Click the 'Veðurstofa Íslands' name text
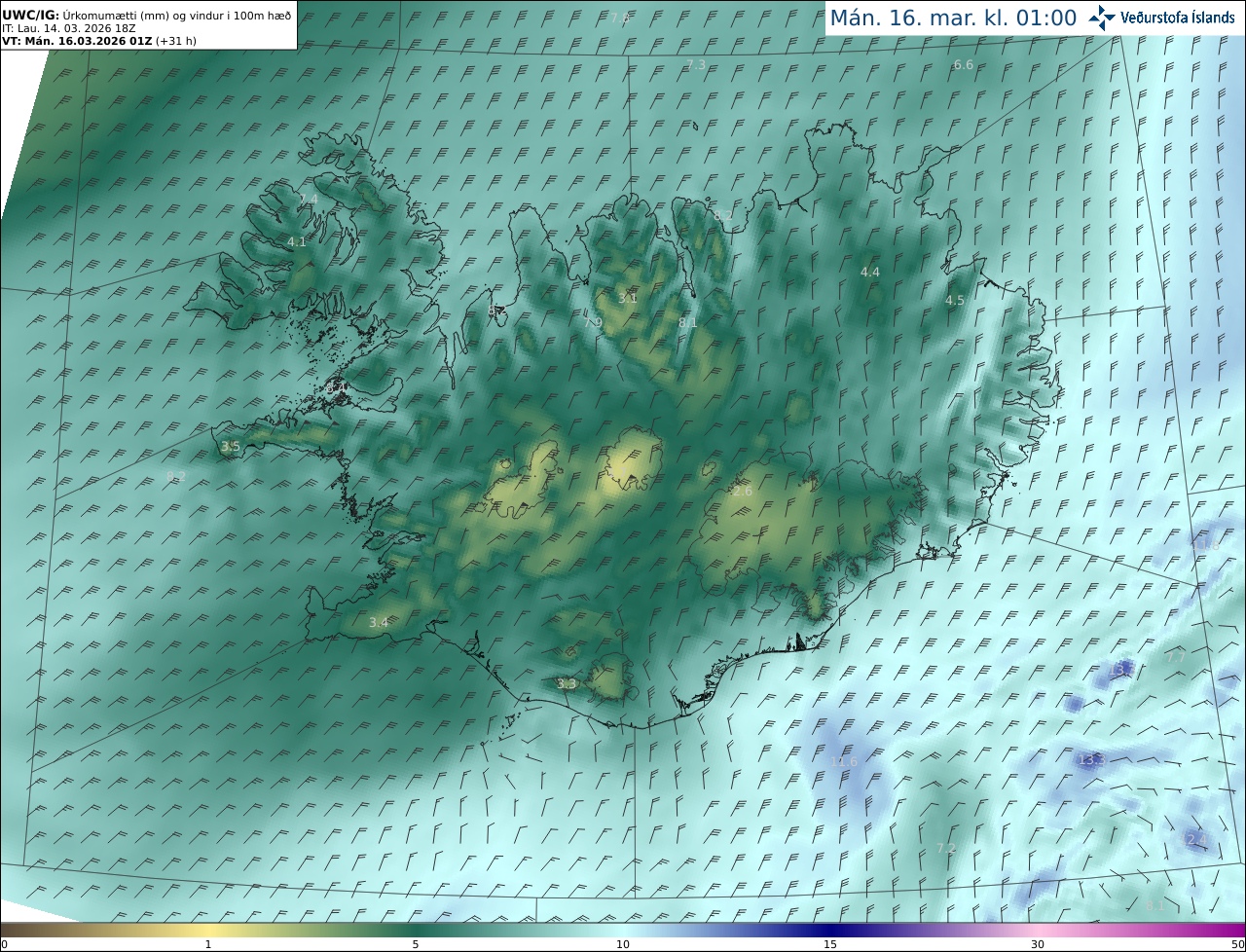1246x952 pixels. [1178, 18]
